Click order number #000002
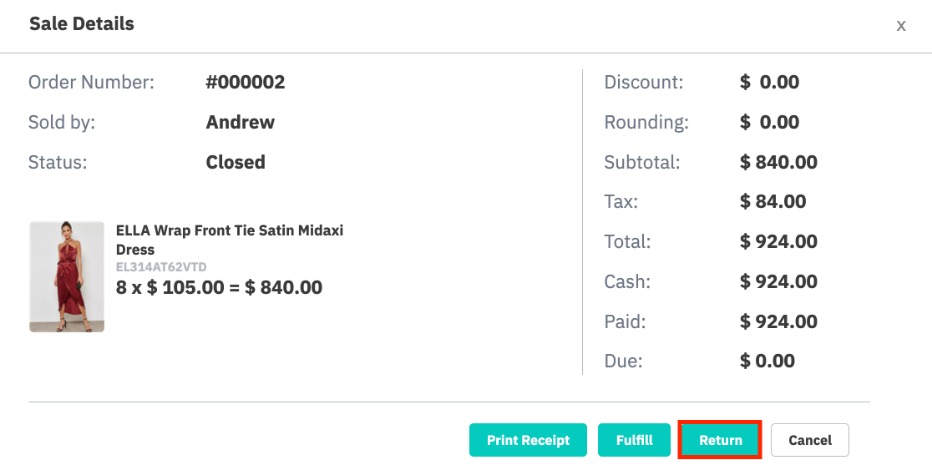The image size is (932, 475). point(245,82)
